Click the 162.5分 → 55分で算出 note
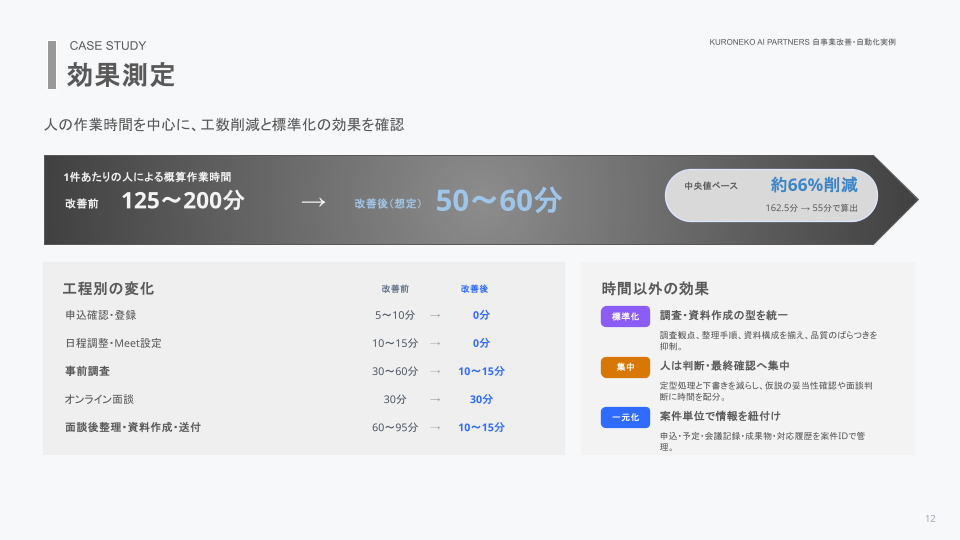This screenshot has width=960, height=540. 811,208
